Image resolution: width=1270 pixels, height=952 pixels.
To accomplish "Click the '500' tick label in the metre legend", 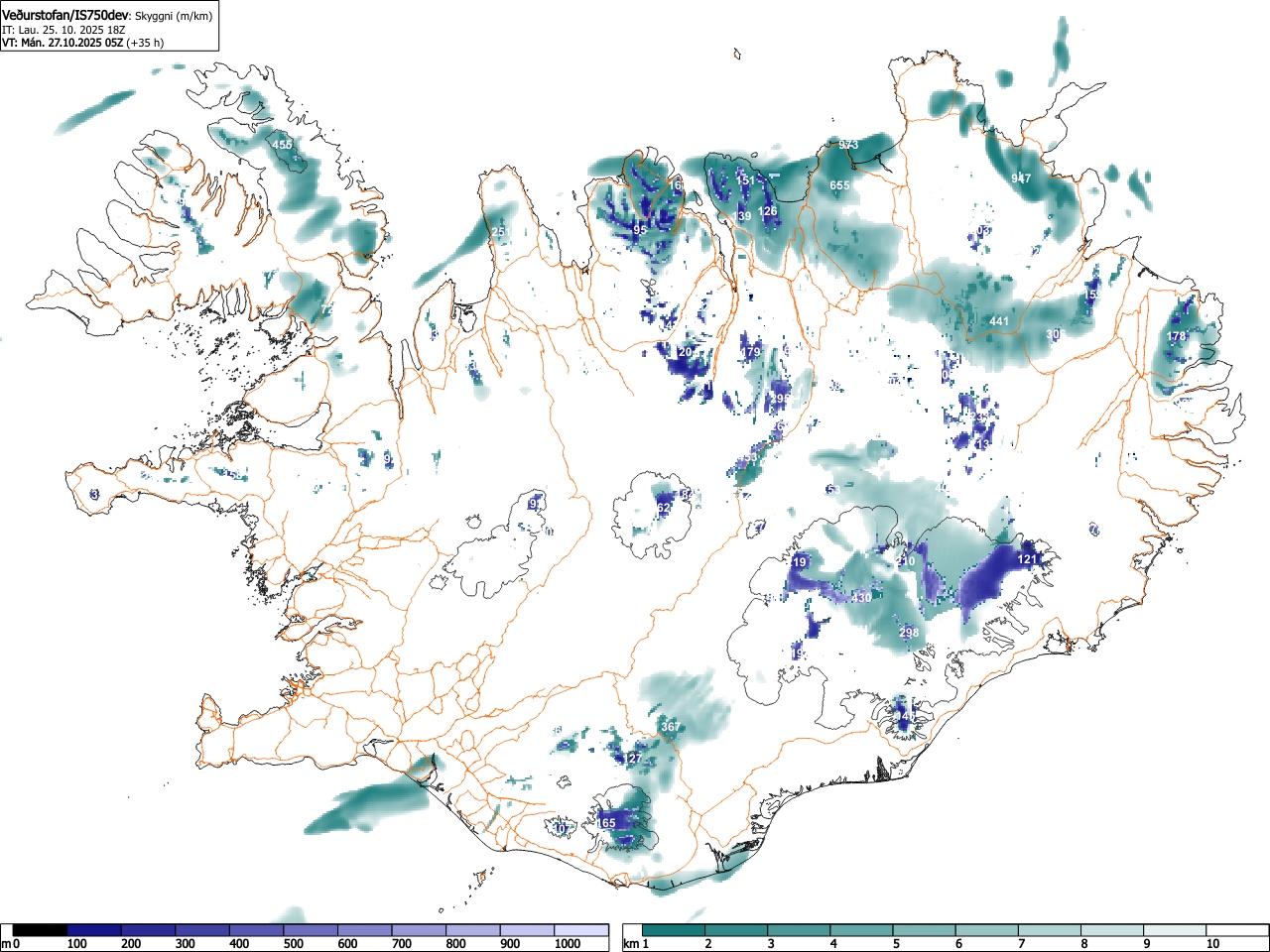I will click(x=293, y=944).
